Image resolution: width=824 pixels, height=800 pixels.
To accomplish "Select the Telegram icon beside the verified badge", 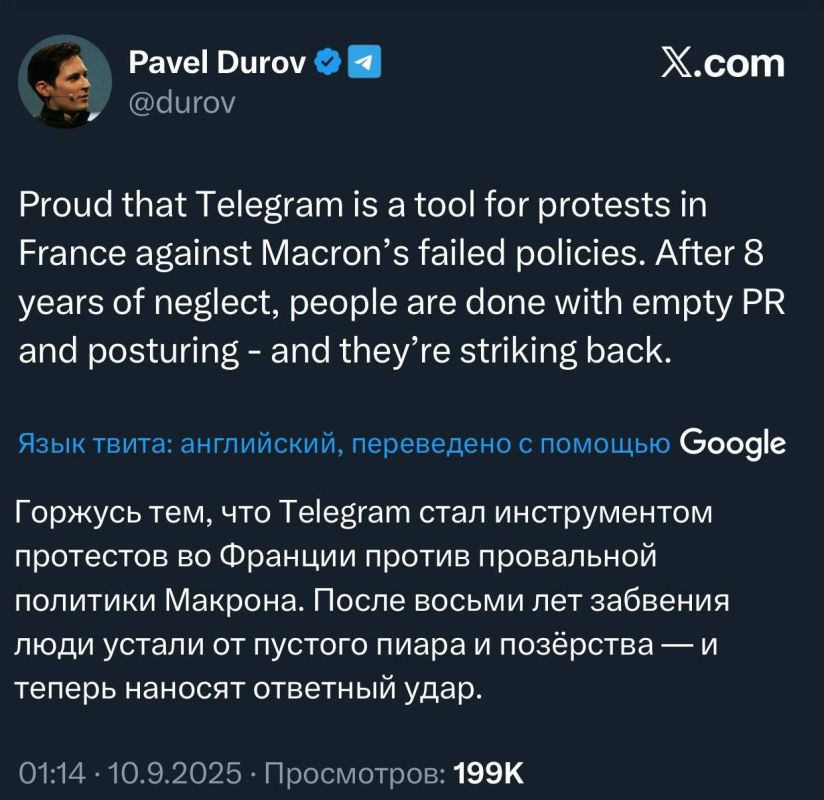I will click(x=365, y=60).
